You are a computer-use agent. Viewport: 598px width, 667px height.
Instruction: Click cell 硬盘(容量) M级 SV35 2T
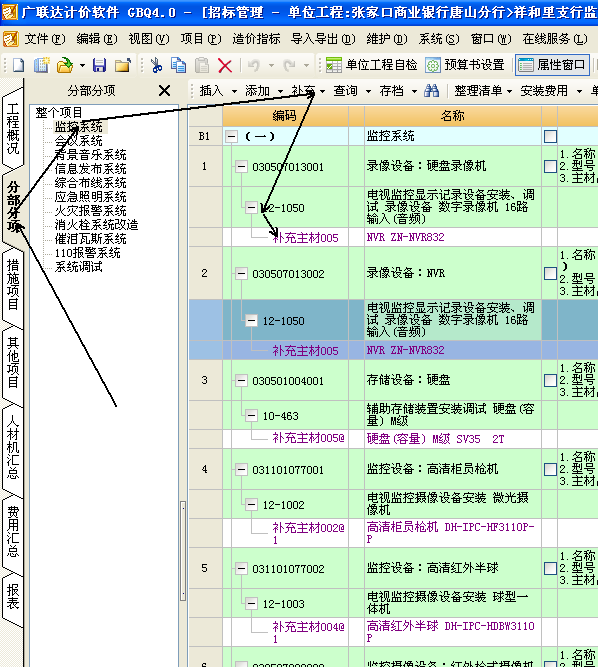pos(453,439)
